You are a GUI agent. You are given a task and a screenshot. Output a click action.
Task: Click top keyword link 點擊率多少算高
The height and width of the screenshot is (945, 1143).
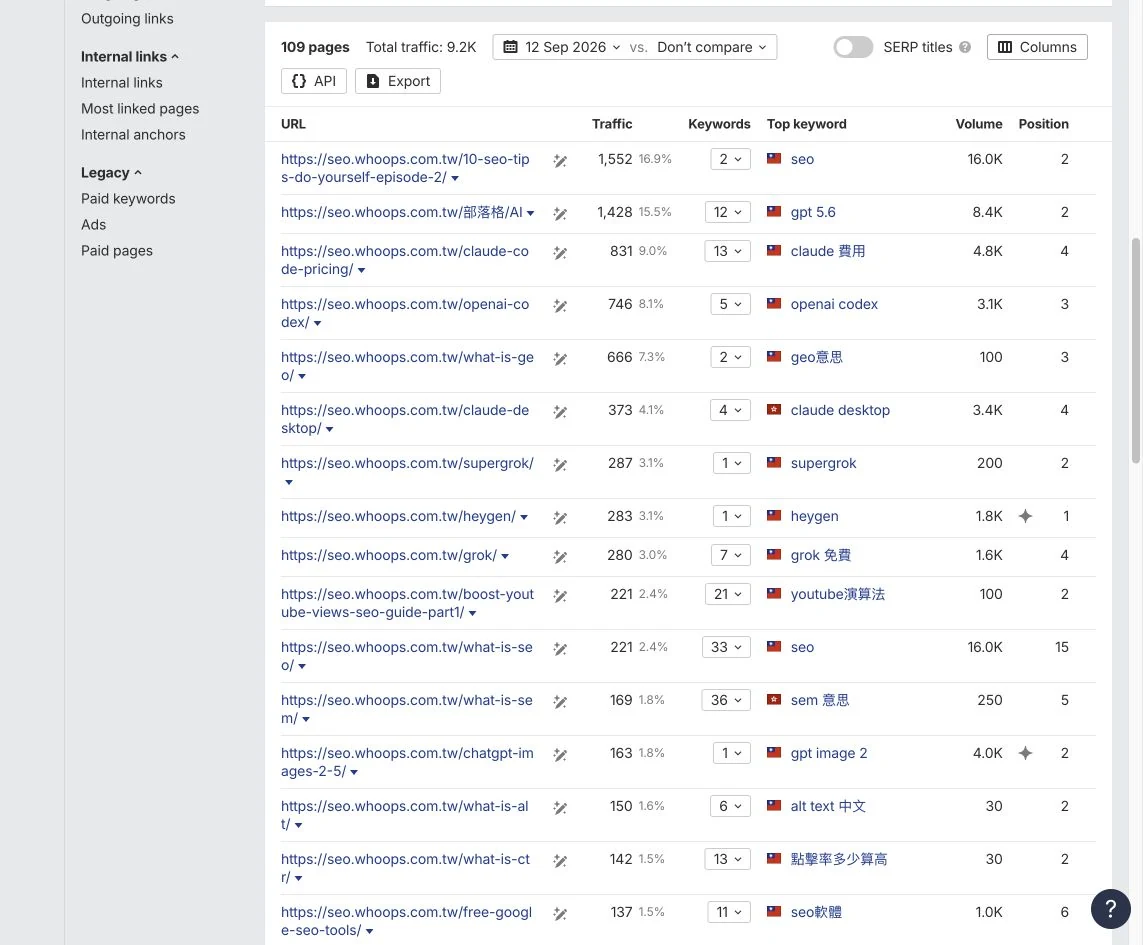pyautogui.click(x=839, y=859)
